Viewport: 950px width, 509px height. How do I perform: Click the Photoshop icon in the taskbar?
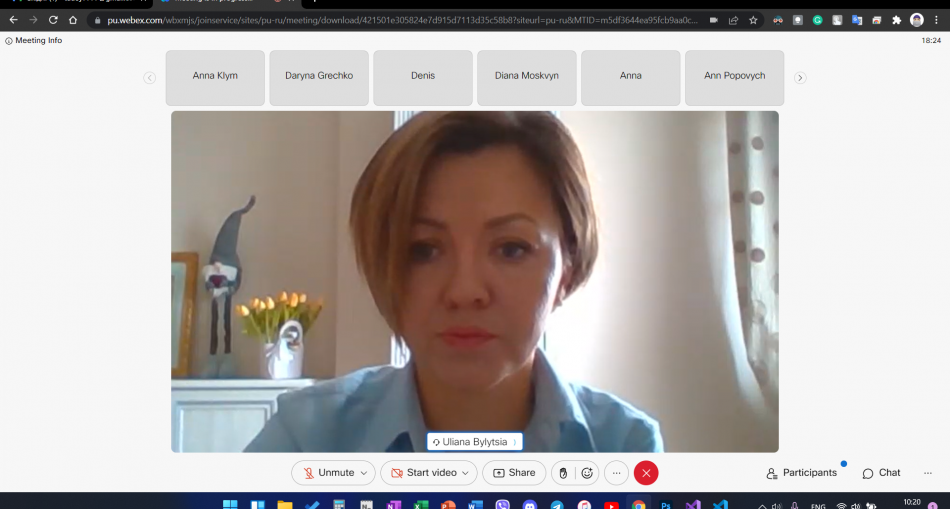point(665,505)
